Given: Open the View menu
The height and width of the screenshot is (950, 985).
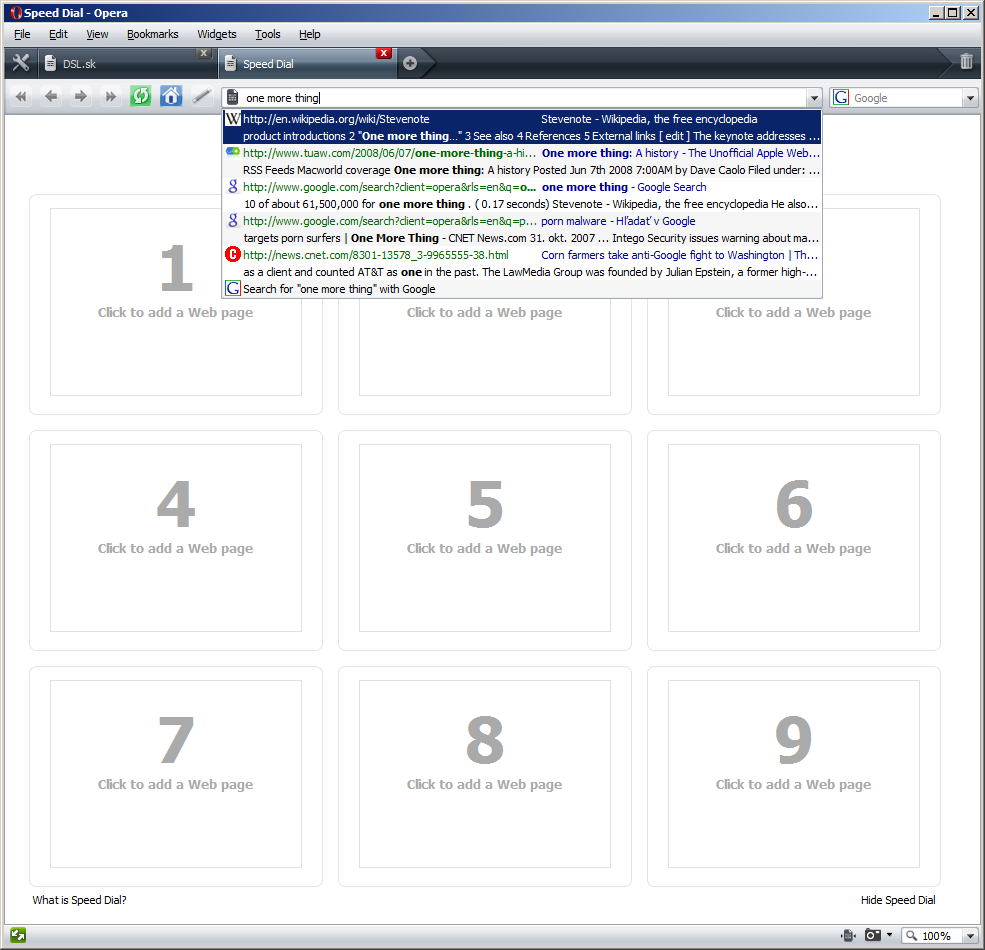Looking at the screenshot, I should [97, 34].
